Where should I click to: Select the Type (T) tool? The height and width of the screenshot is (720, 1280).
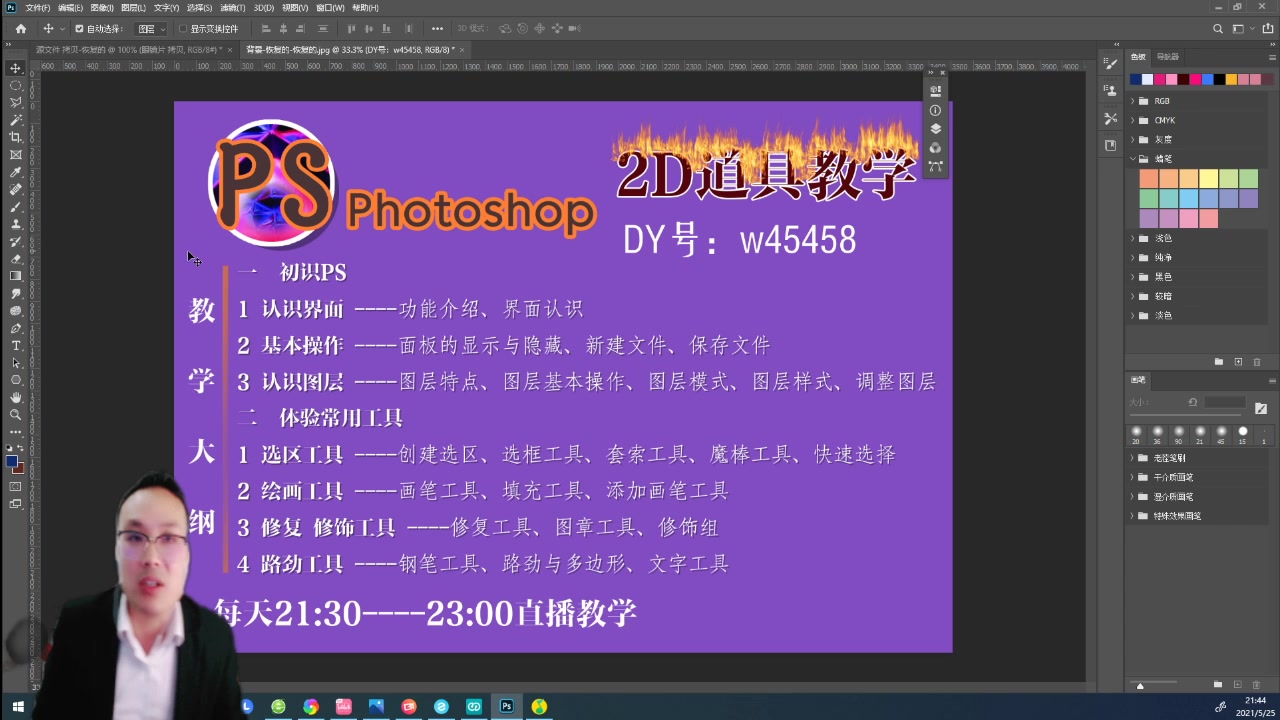[x=16, y=346]
